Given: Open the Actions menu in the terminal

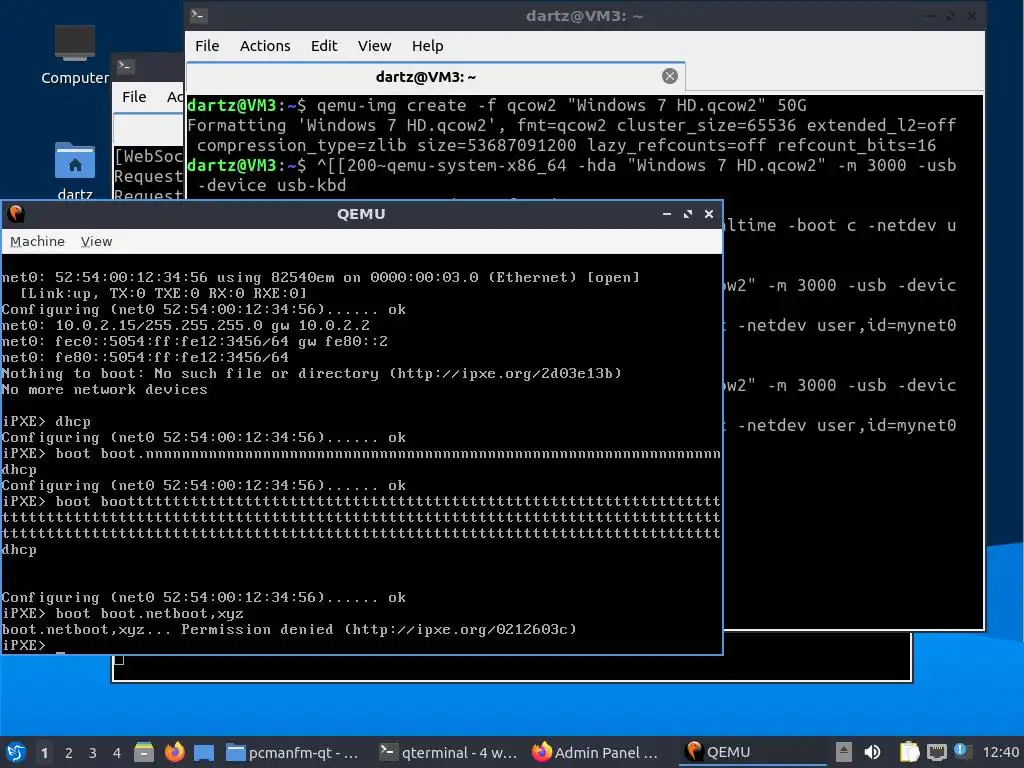Looking at the screenshot, I should point(264,46).
